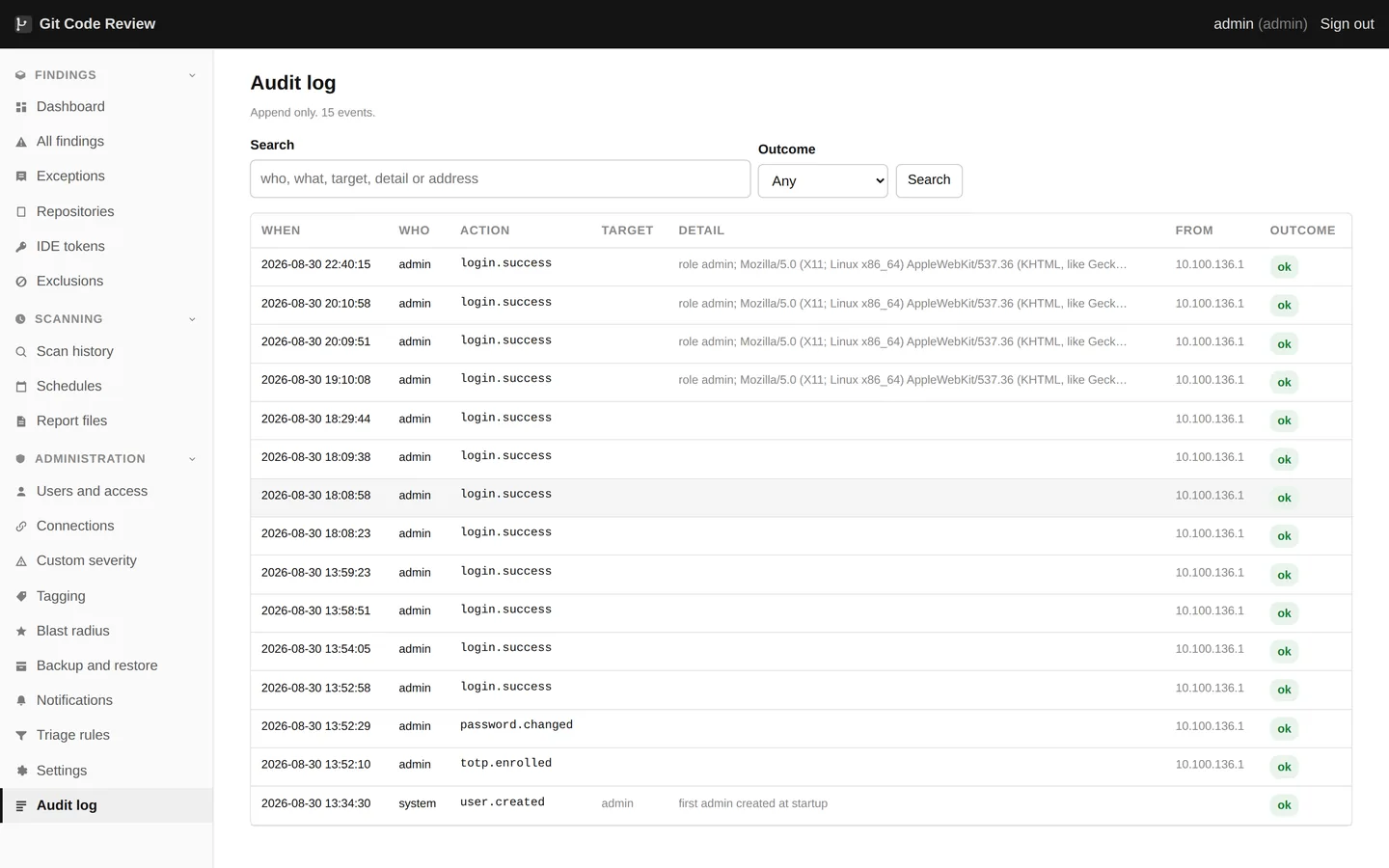Click the ok badge on the user.created row
The height and width of the screenshot is (868, 1389).
(1284, 805)
